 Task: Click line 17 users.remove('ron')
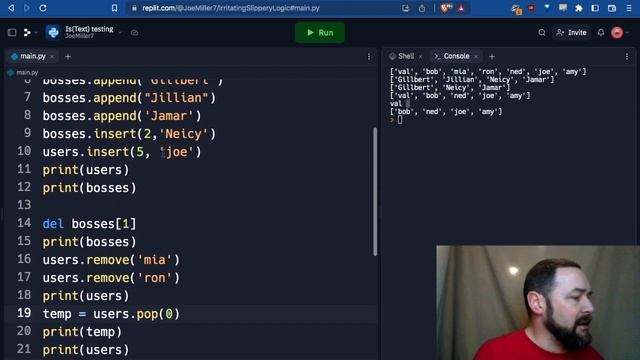pyautogui.click(x=111, y=278)
